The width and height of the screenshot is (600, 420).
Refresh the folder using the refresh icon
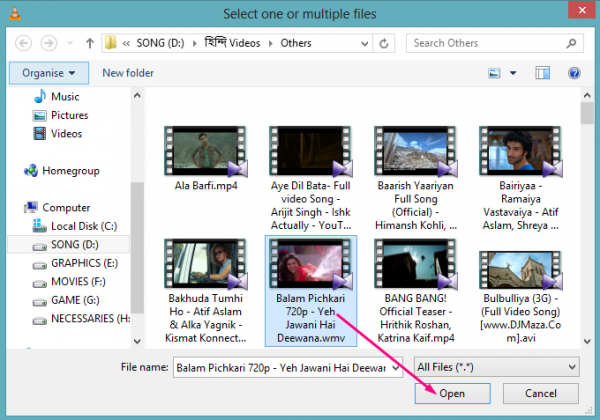click(x=393, y=44)
